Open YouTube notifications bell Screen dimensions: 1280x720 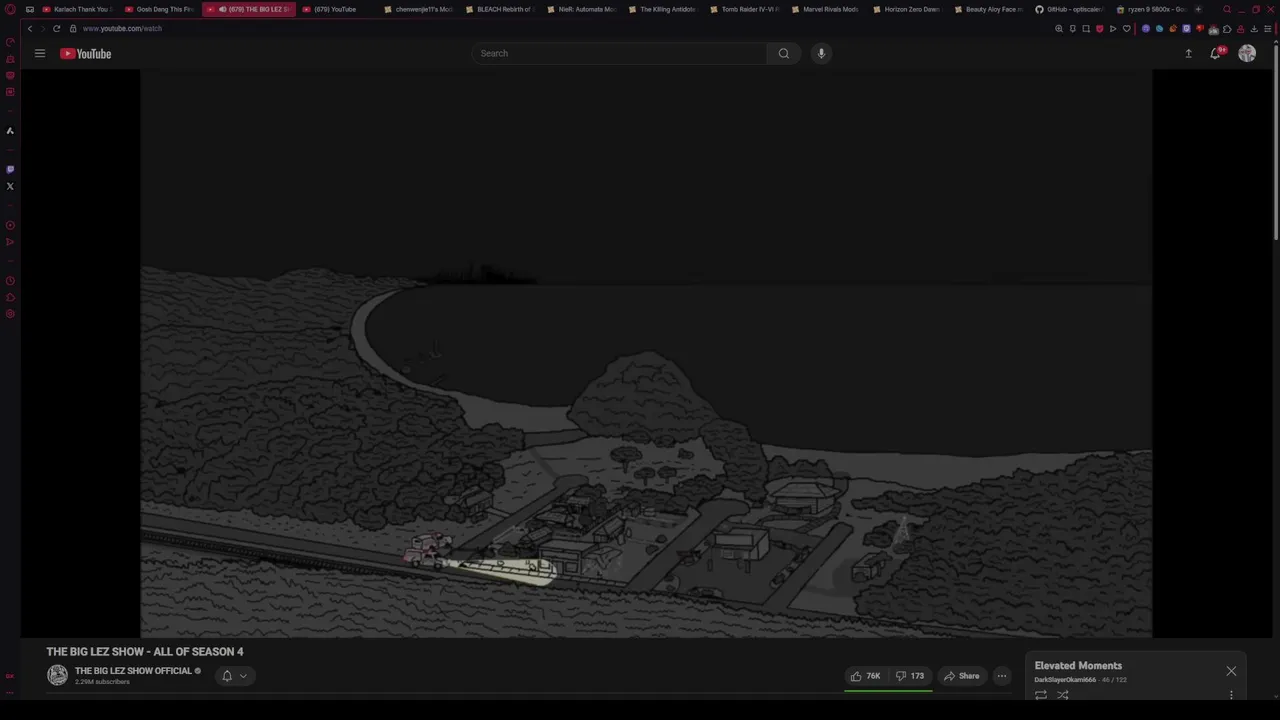click(1216, 53)
